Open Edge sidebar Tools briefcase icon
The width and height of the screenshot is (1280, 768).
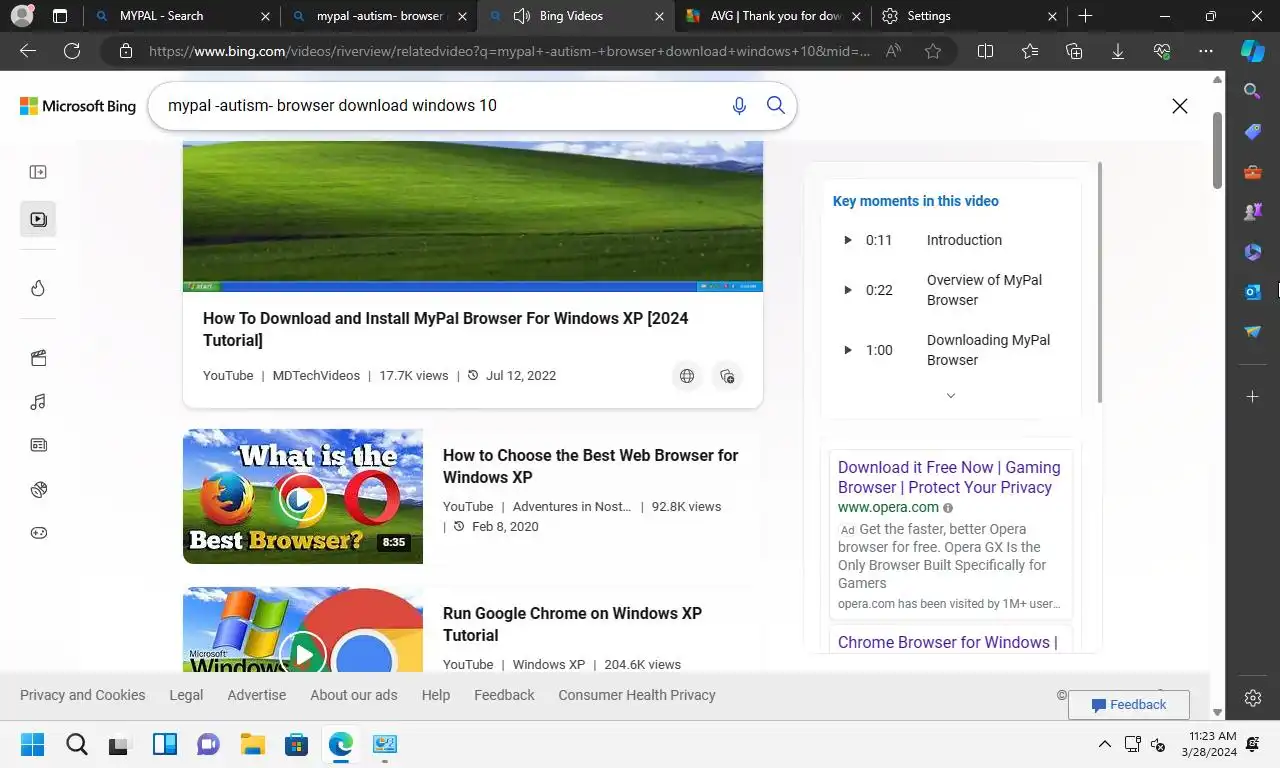pos(1252,172)
